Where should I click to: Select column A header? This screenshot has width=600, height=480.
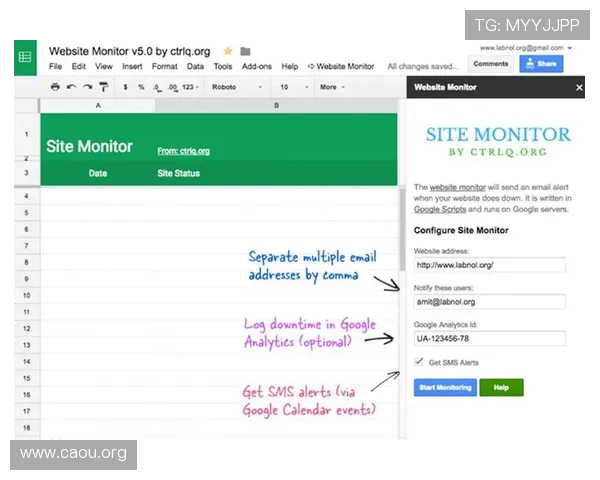point(98,105)
